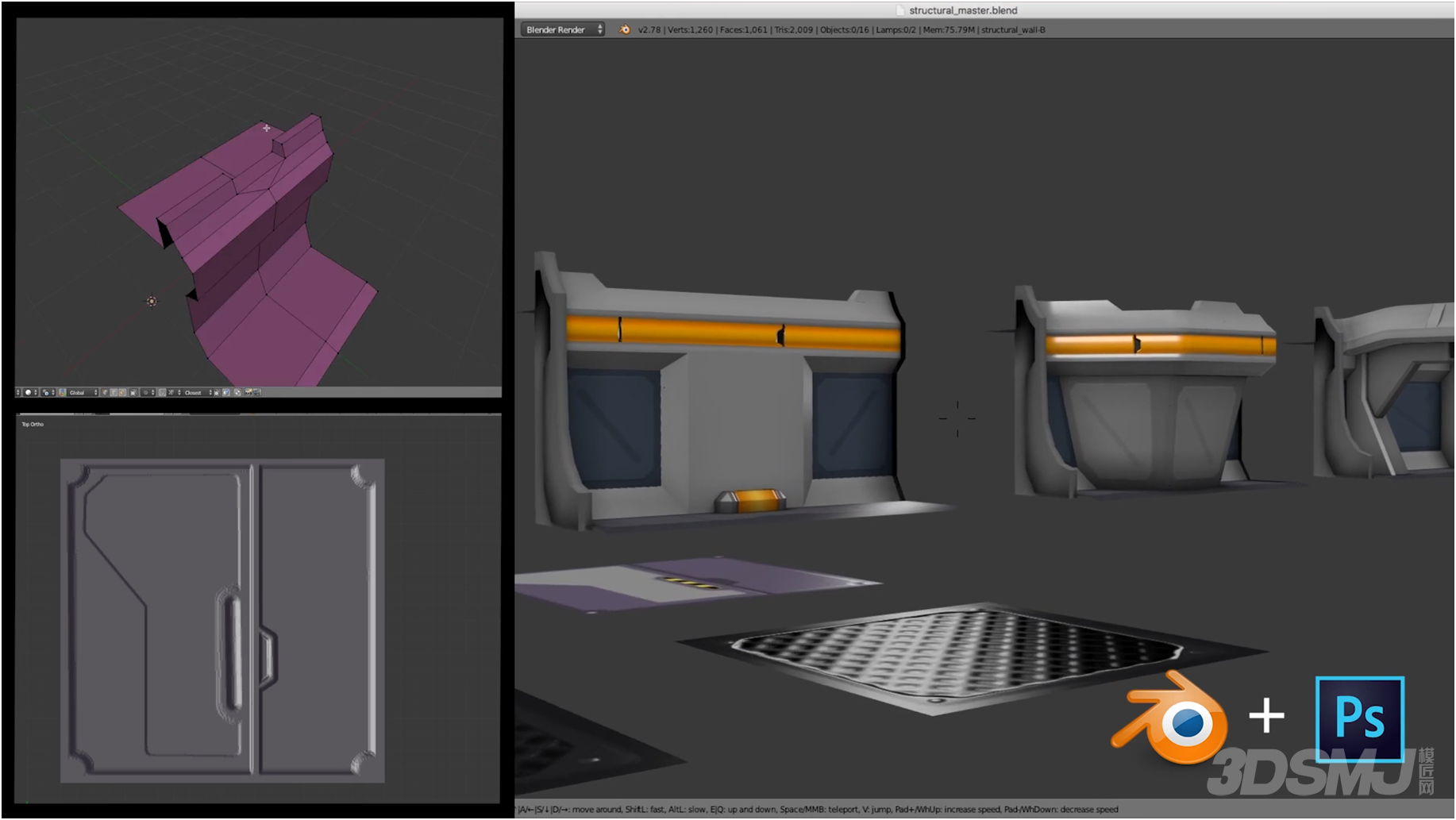Click the walk navigation help text in status bar
Screen dimensions: 1456x820
pos(818,809)
